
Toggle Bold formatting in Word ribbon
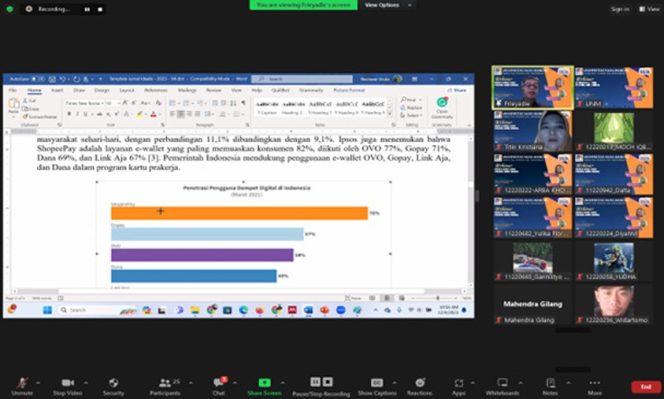coord(69,114)
